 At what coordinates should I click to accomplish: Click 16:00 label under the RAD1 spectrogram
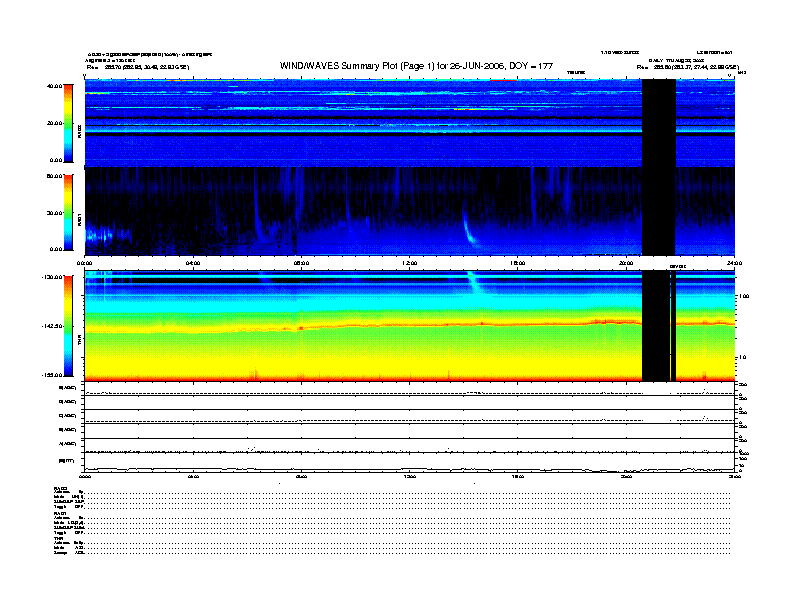point(518,263)
